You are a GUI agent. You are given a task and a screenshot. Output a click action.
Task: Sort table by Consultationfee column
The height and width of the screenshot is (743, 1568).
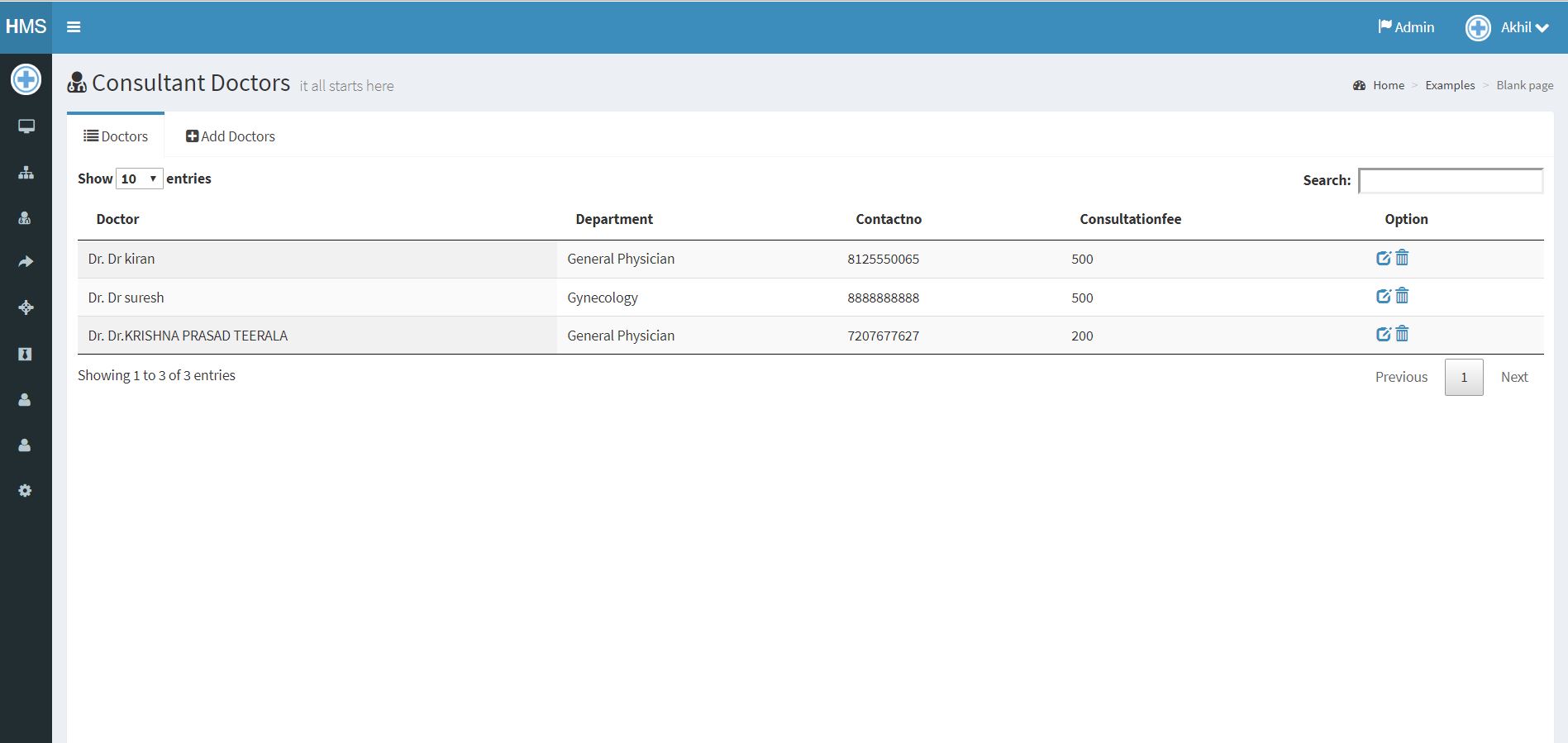click(x=1130, y=219)
